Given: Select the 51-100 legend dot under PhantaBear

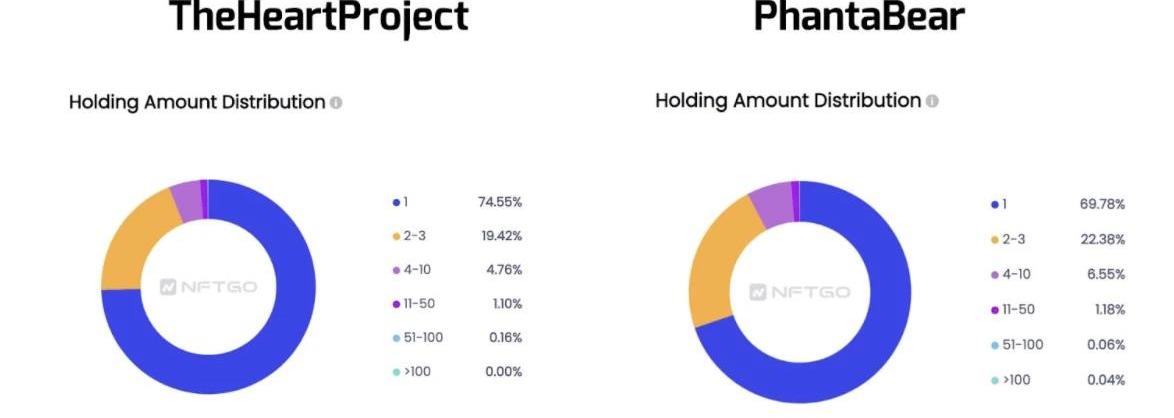Looking at the screenshot, I should click(995, 345).
